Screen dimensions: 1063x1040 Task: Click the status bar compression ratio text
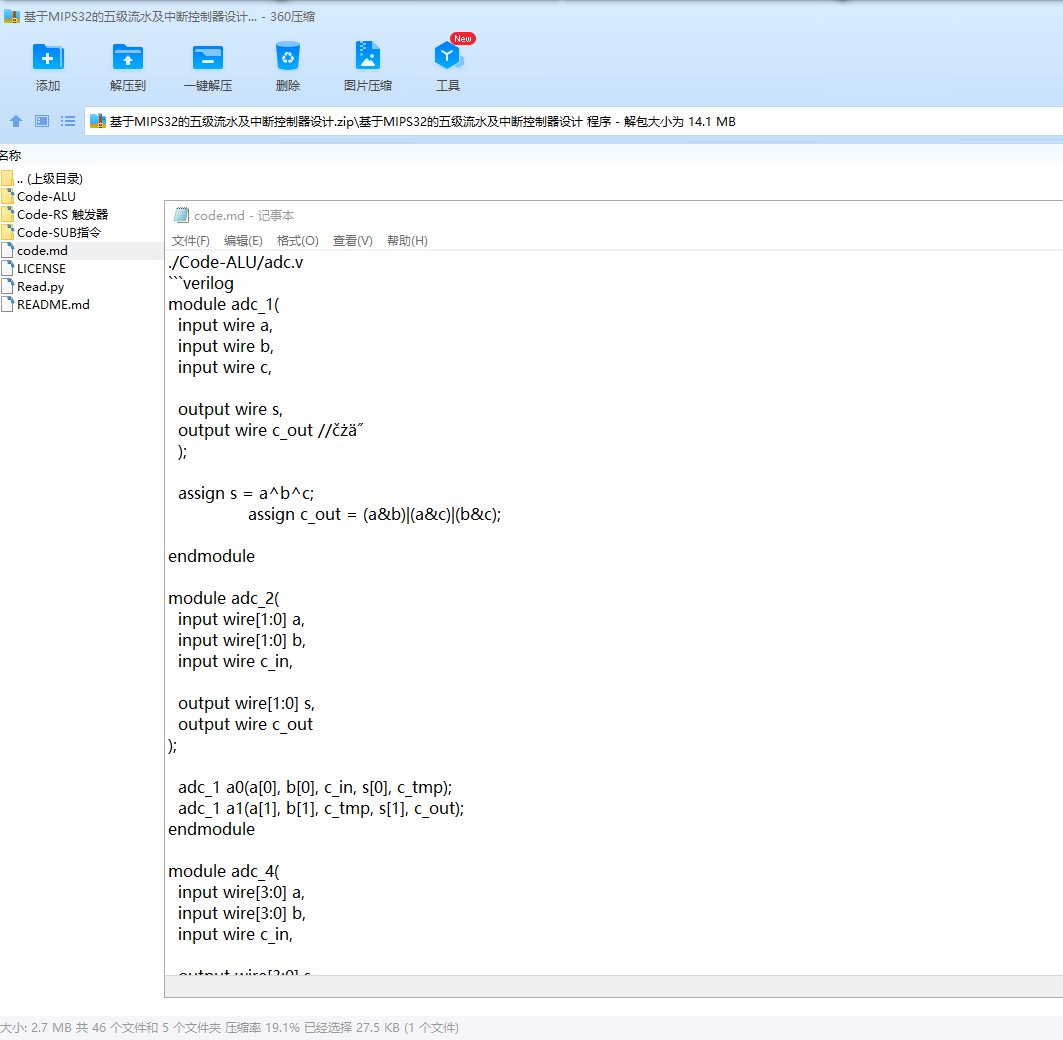[x=262, y=1027]
